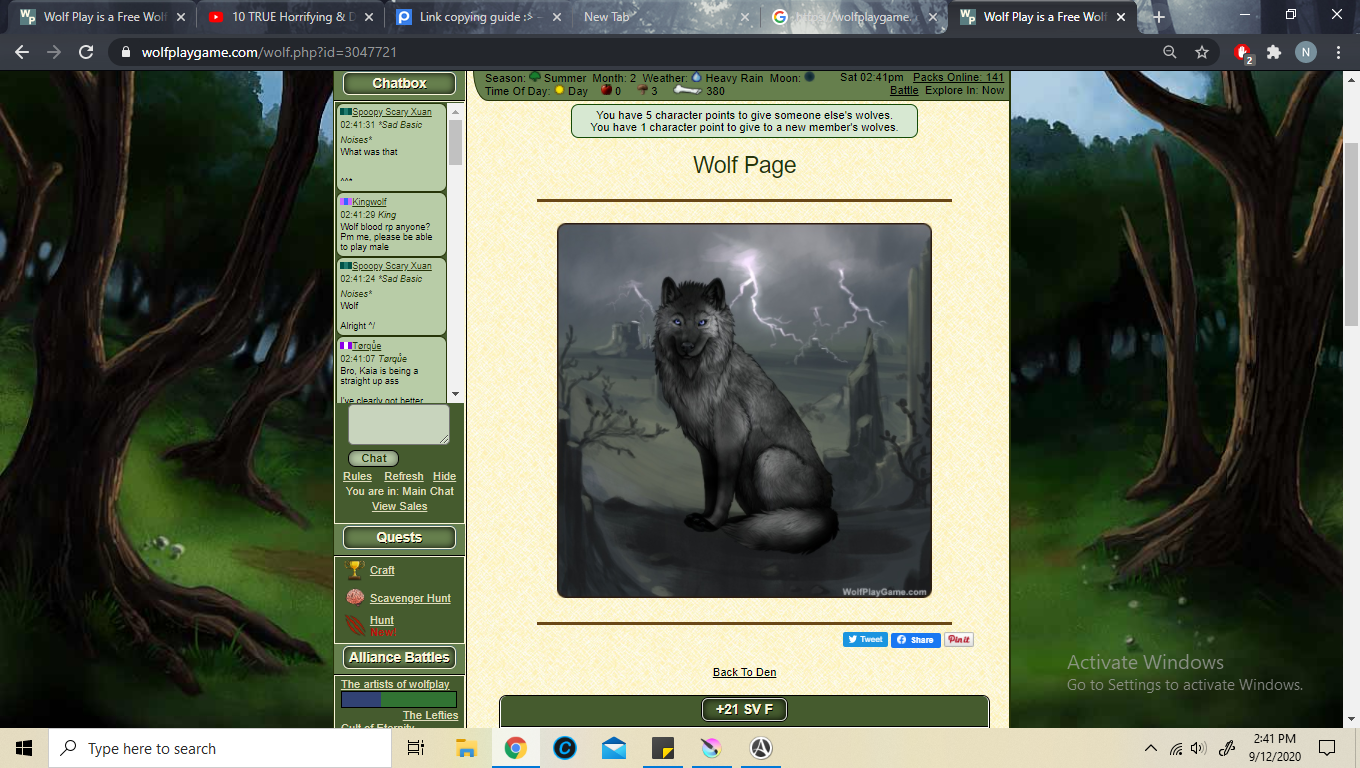Click the Craft trophy icon
The height and width of the screenshot is (768, 1360).
pyautogui.click(x=355, y=570)
